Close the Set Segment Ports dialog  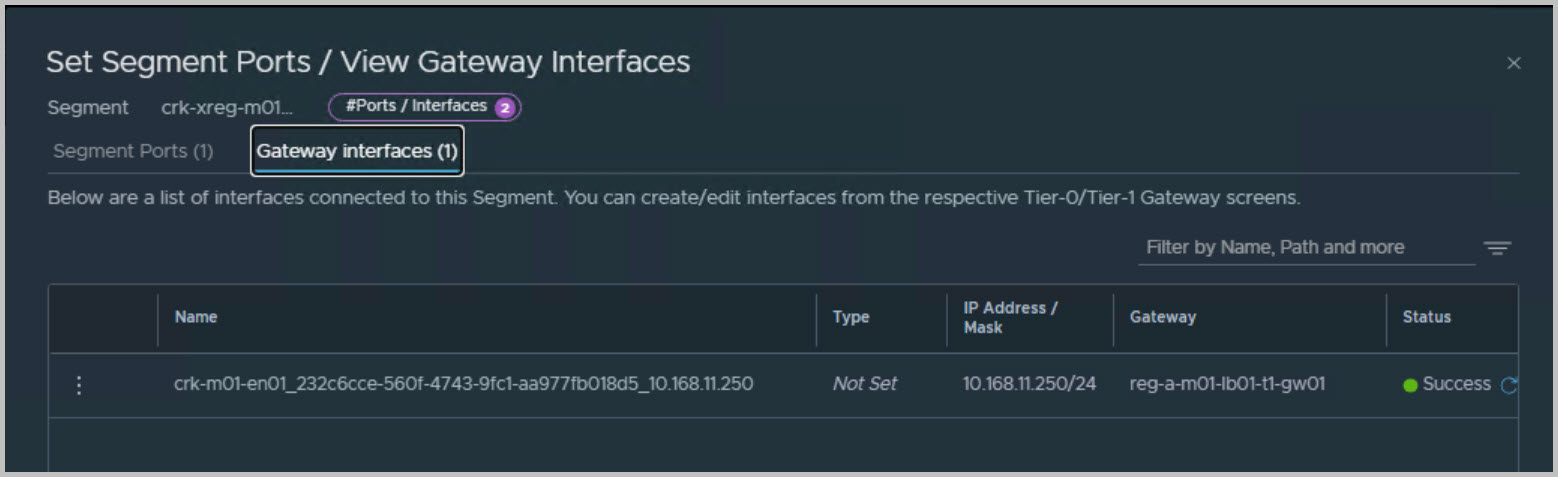click(x=1513, y=63)
